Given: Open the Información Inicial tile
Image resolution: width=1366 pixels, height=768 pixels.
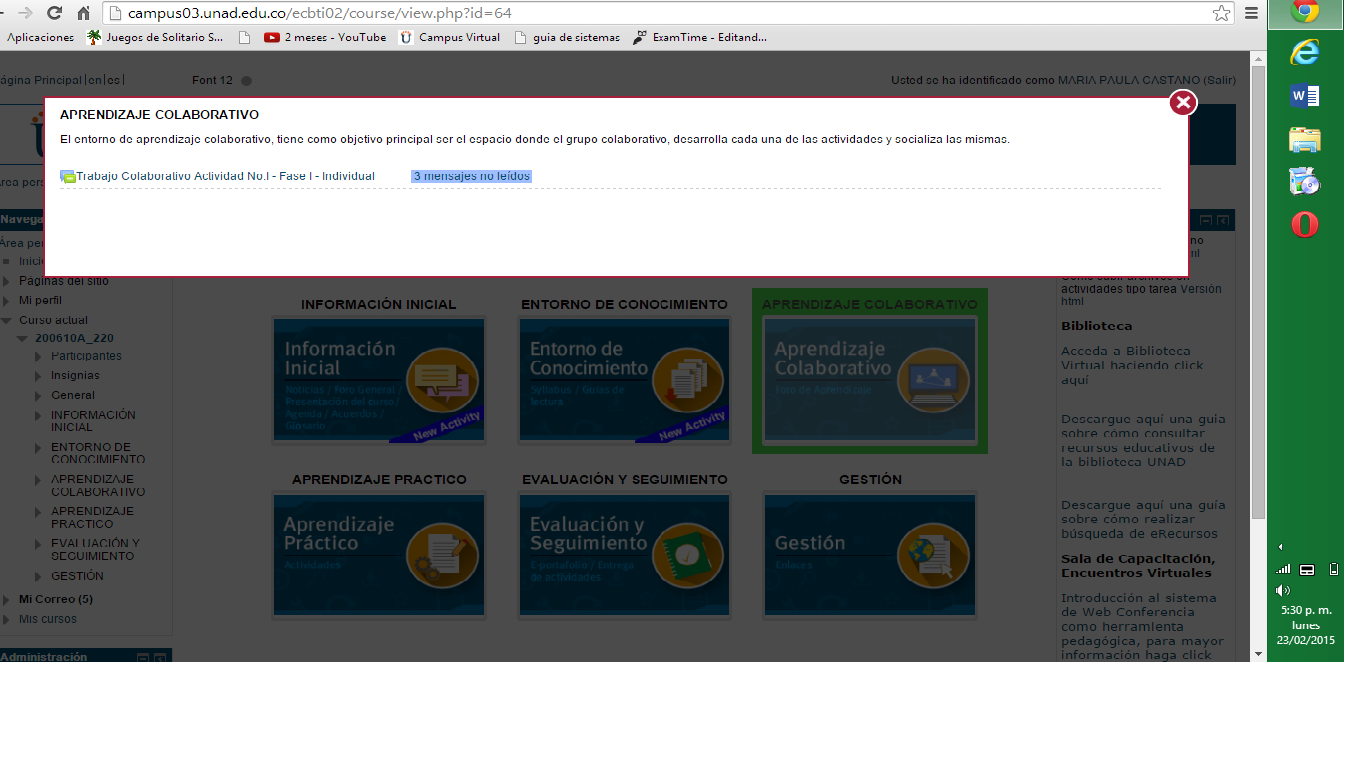Looking at the screenshot, I should tap(379, 380).
